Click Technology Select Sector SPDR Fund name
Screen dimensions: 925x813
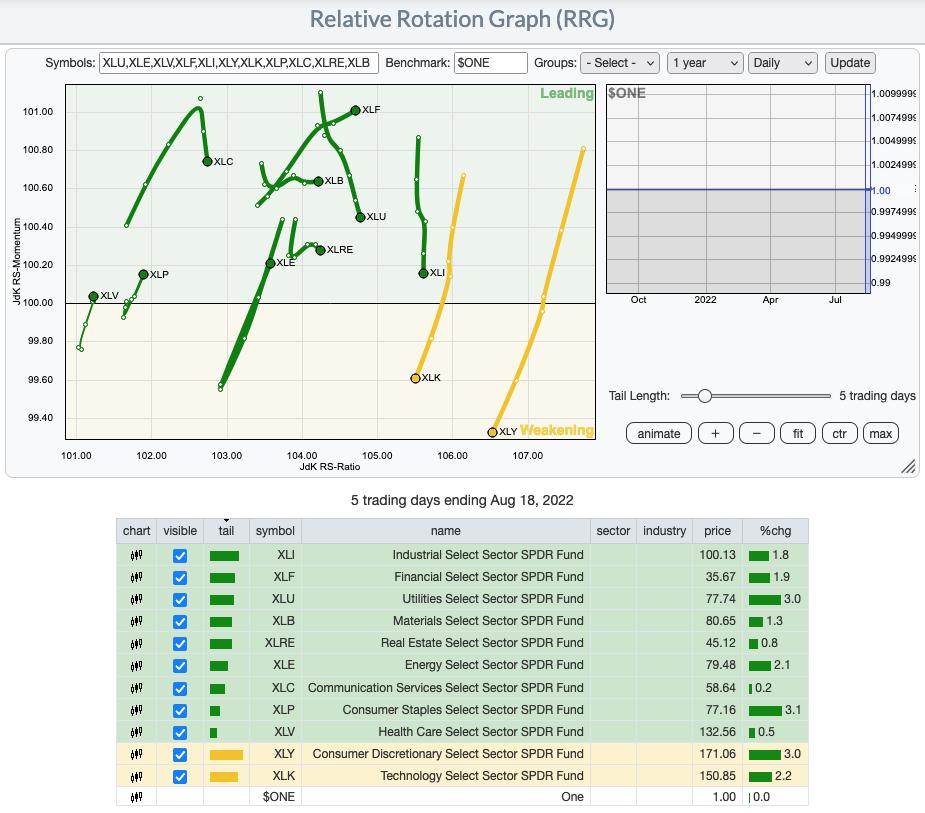(482, 776)
